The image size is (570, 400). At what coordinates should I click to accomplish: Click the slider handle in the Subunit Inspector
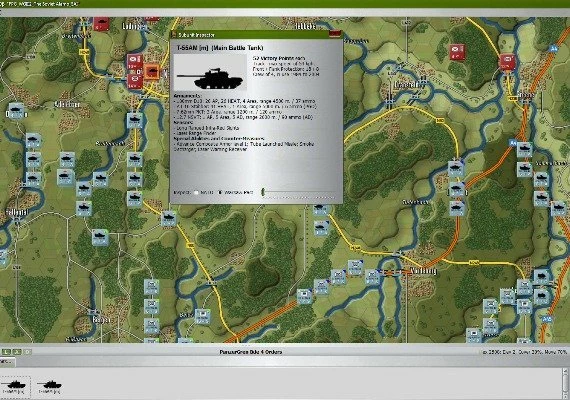pos(264,192)
